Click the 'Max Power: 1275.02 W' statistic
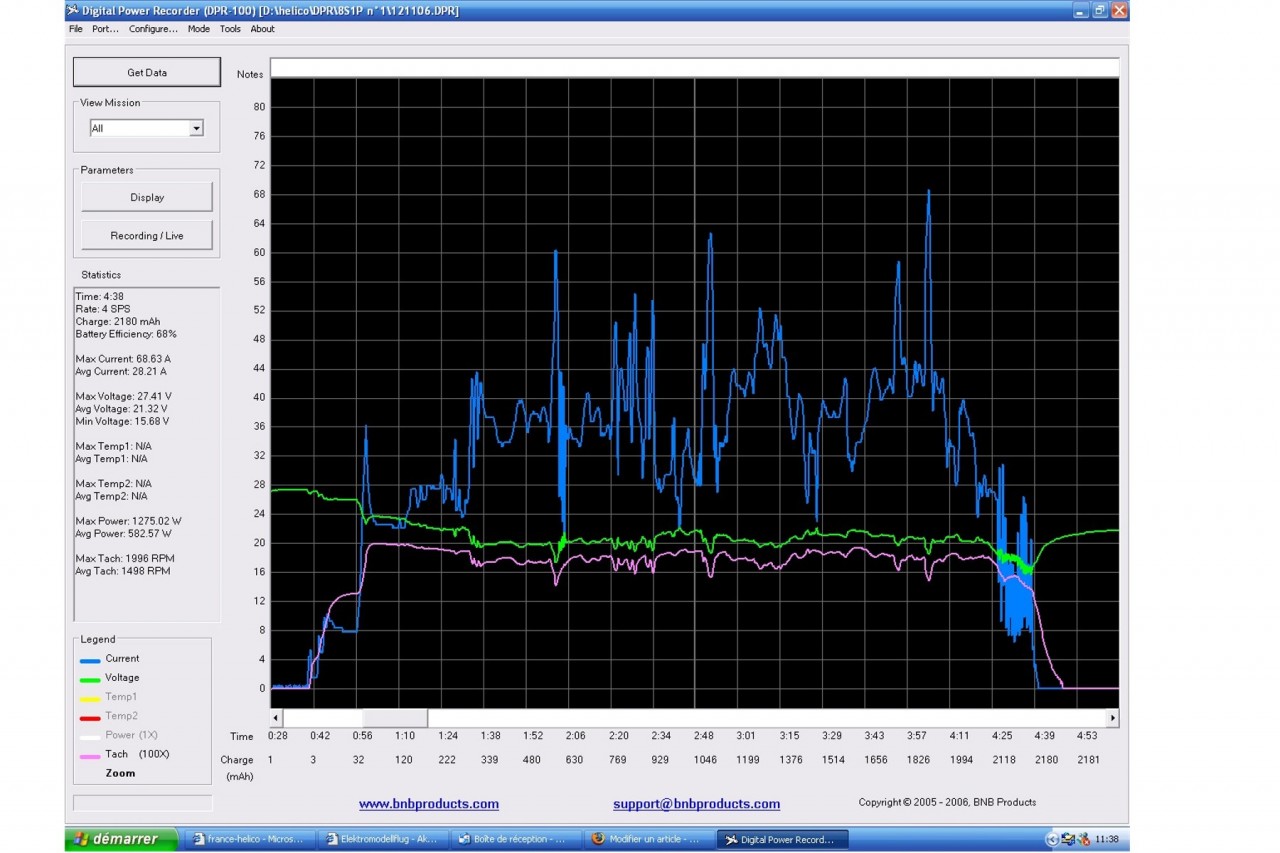This screenshot has width=1280, height=853. 129,521
